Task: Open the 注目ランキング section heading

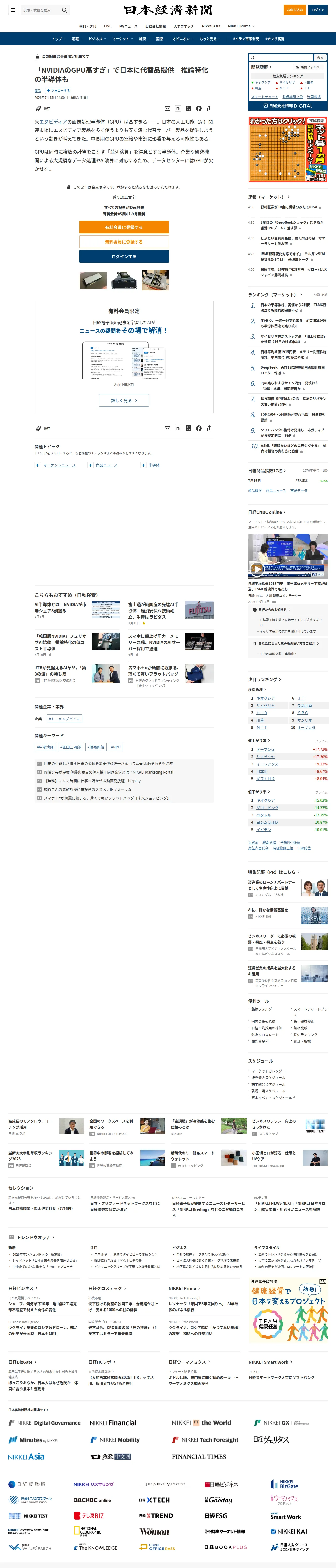Action: [265, 679]
